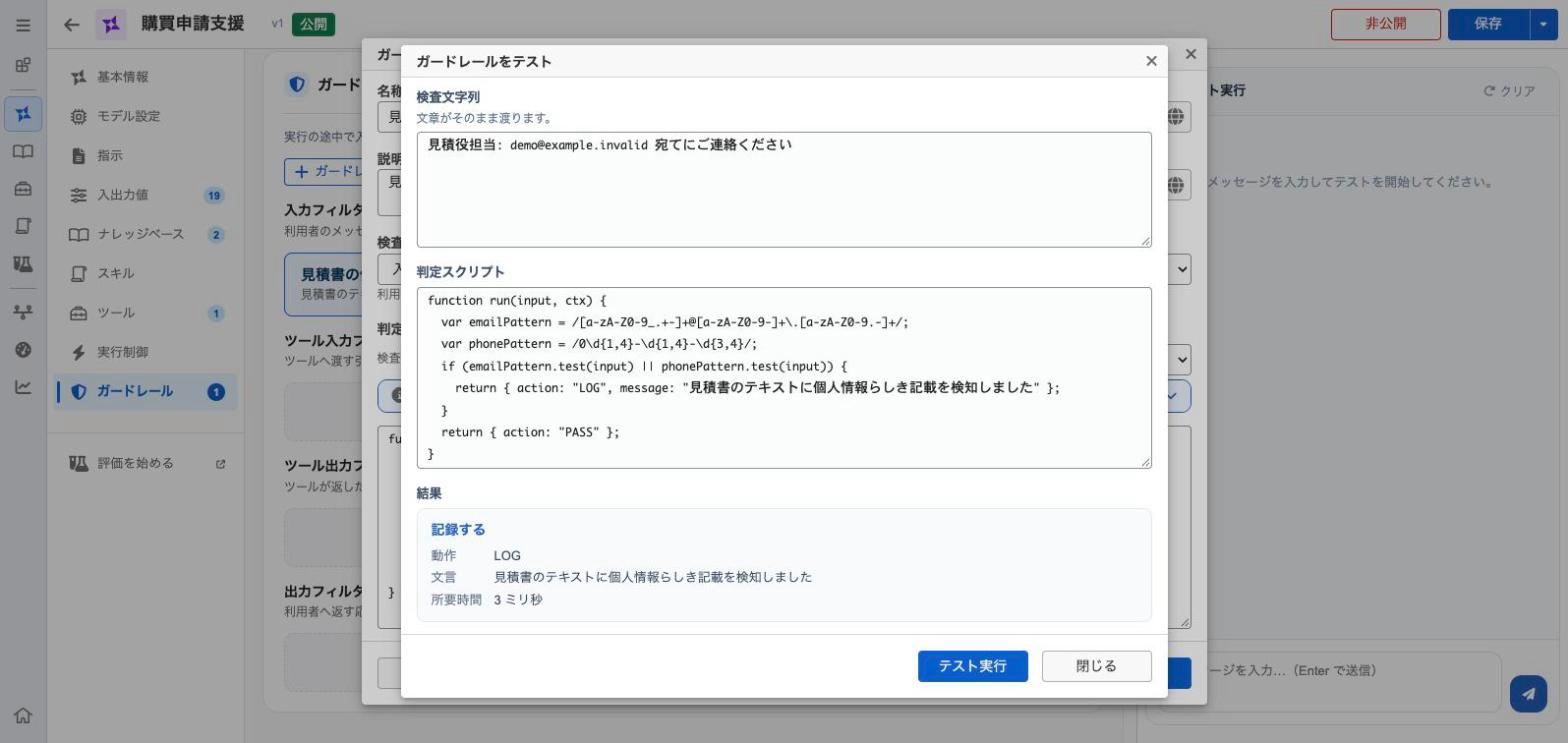Open the globe icon in left rail

coord(23,349)
